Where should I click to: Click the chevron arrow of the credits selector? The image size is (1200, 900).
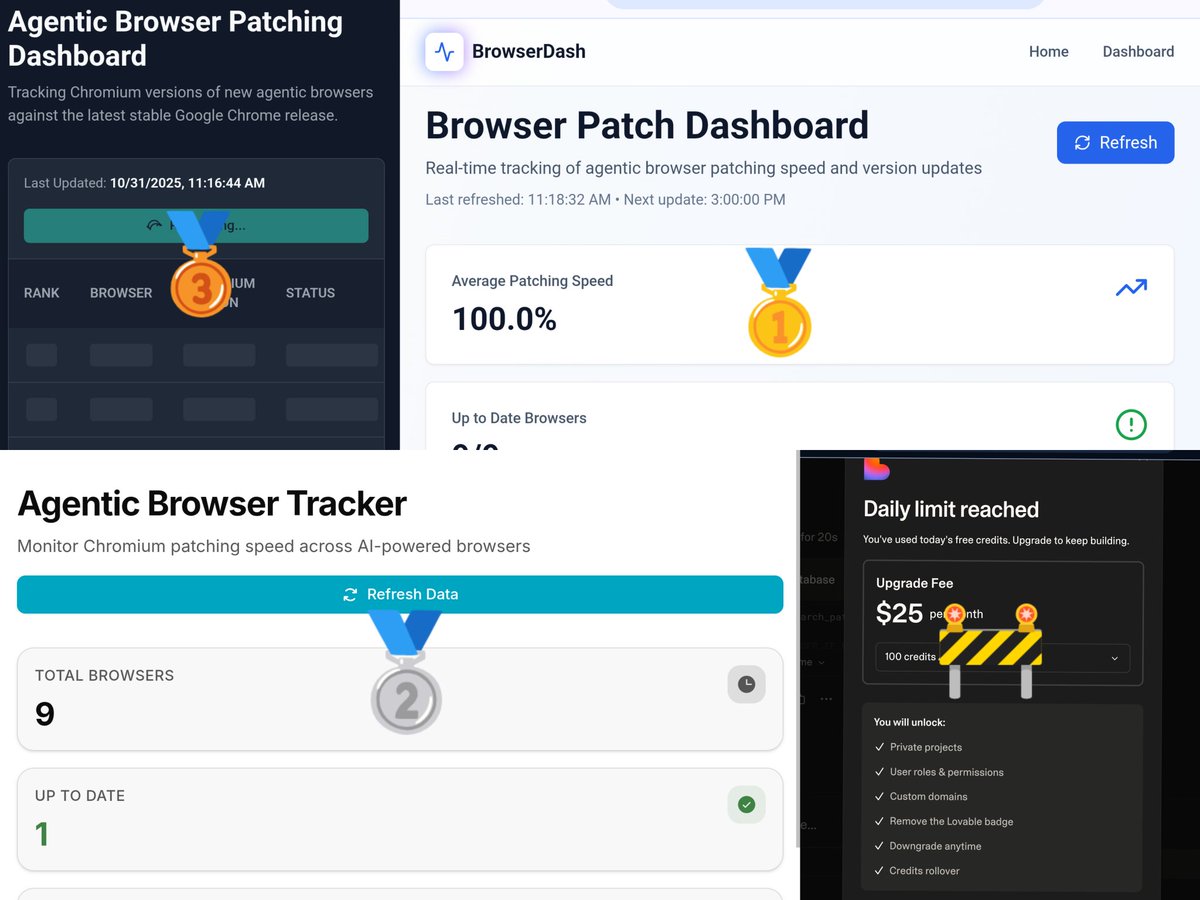tap(1114, 658)
